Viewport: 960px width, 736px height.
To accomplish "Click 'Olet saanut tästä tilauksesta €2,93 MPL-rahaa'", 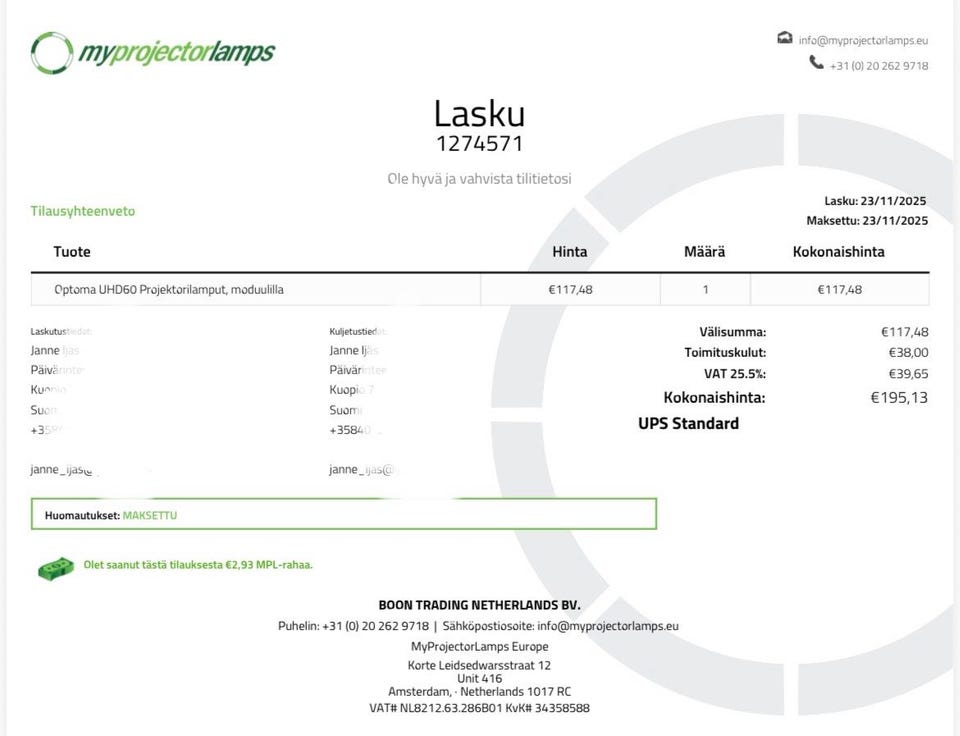I will (198, 565).
